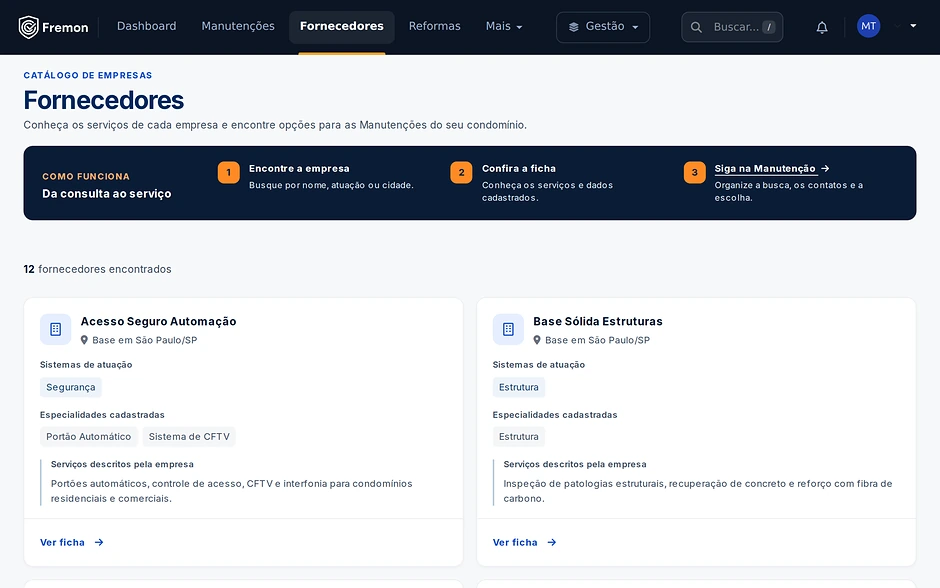Click the Estrutura tag under Especialidades cadastradas

[x=519, y=436]
